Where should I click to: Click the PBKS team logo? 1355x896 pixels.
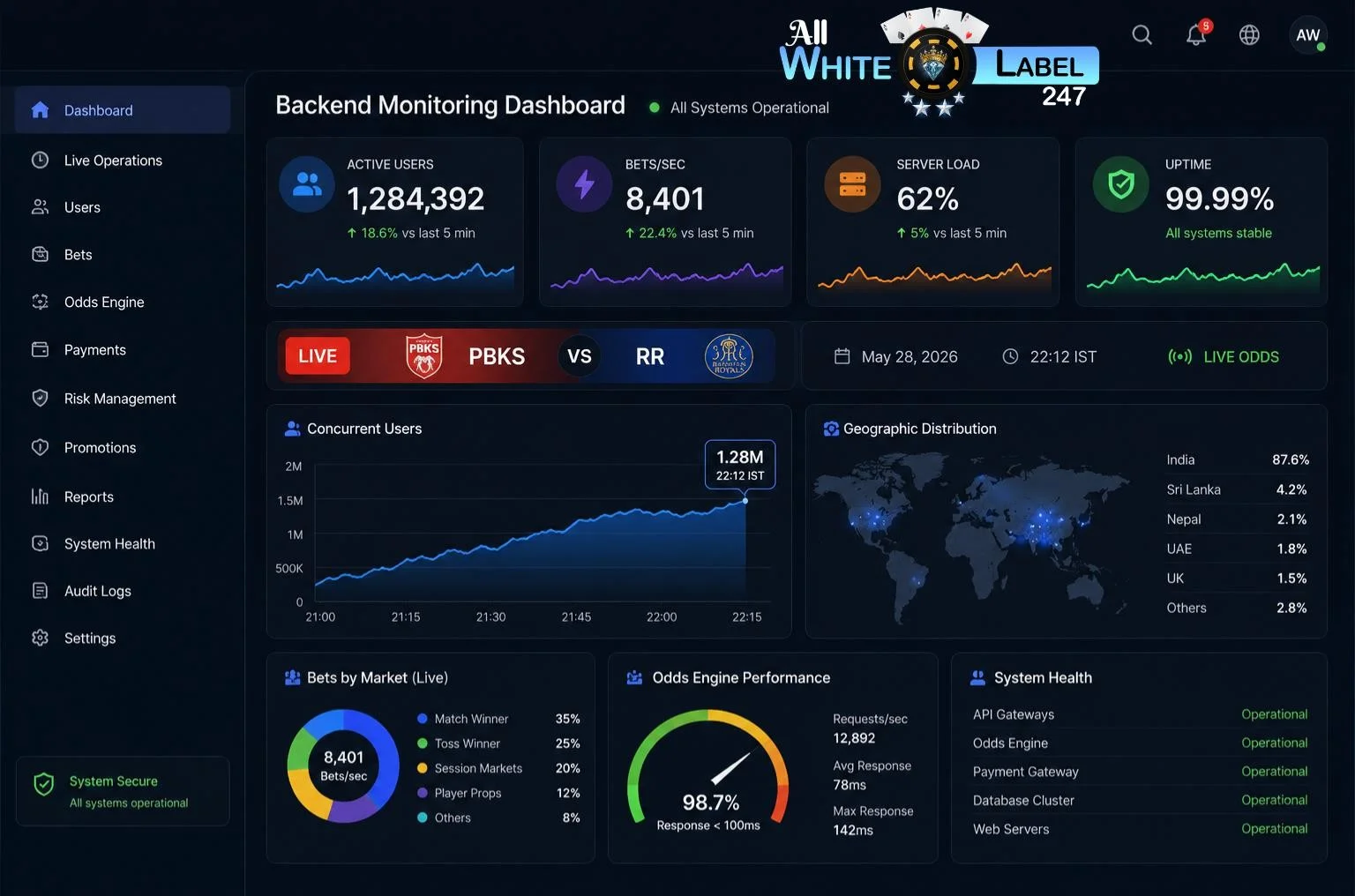(424, 356)
